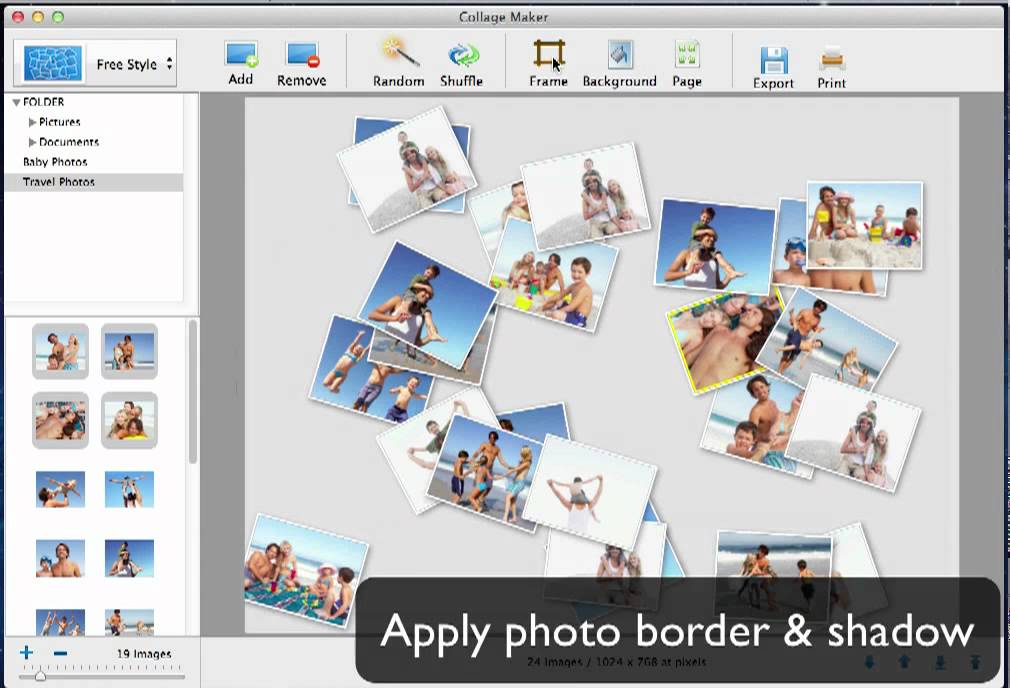Image resolution: width=1010 pixels, height=688 pixels.
Task: Click the Remove photo toolbar icon
Action: tap(303, 55)
